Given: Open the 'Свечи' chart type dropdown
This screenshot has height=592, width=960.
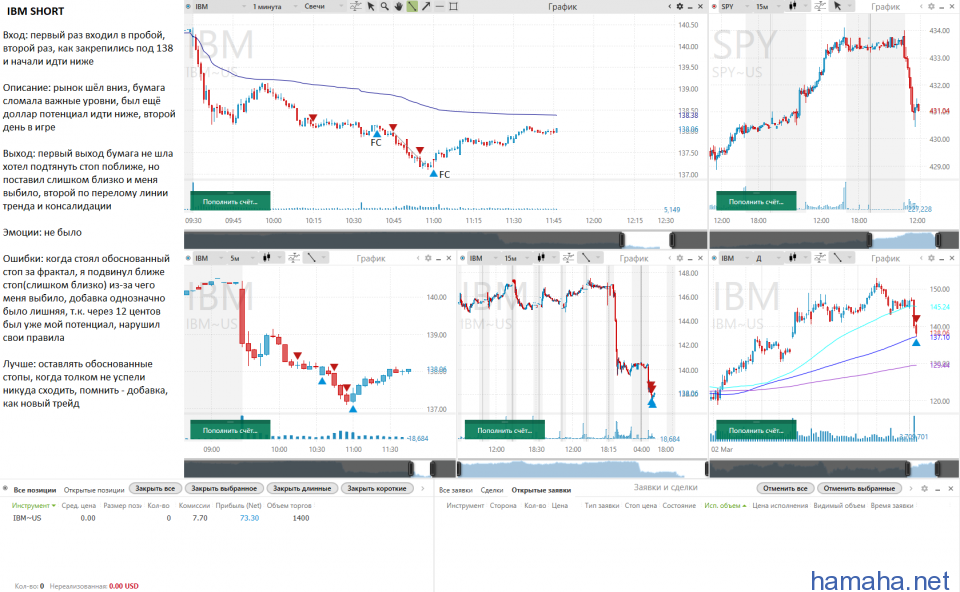Looking at the screenshot, I should [322, 6].
